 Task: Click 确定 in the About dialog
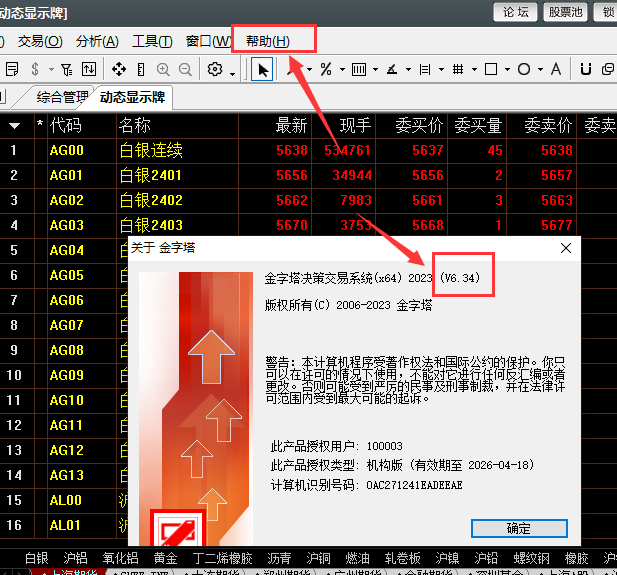pyautogui.click(x=519, y=528)
